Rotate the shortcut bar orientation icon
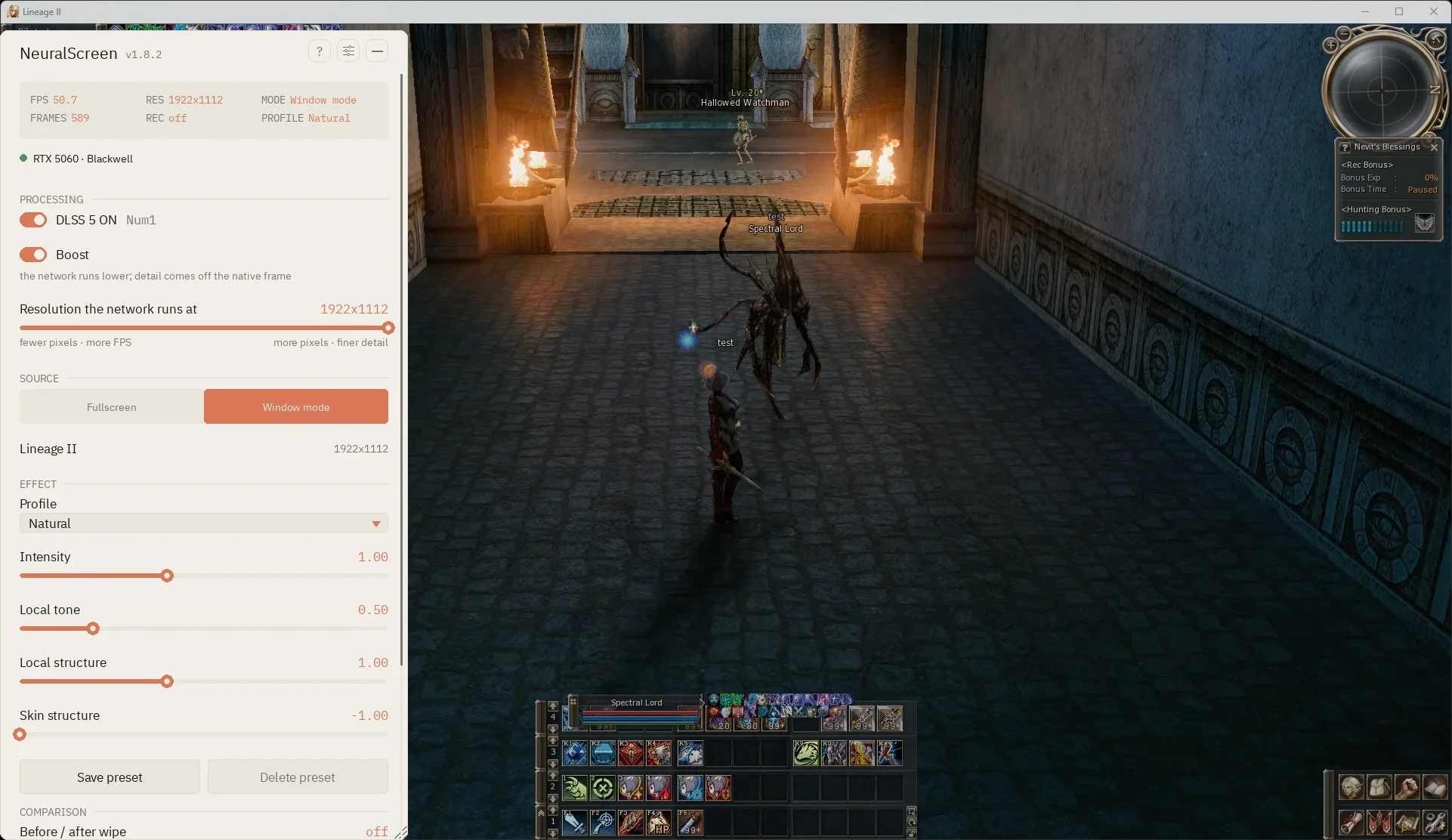 [912, 822]
